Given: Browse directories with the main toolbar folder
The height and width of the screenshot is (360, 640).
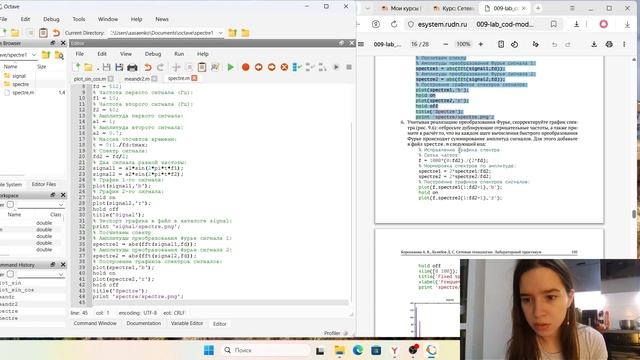Looking at the screenshot, I should pos(245,33).
